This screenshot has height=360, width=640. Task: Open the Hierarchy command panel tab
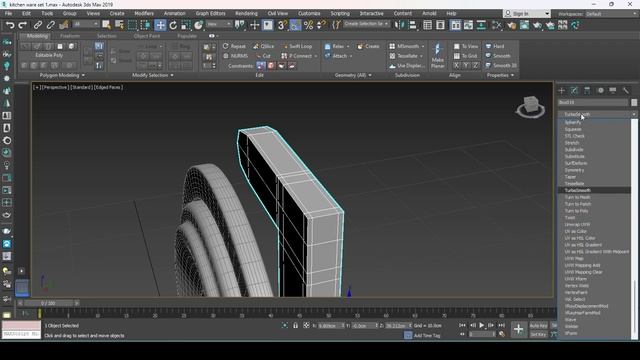point(587,91)
